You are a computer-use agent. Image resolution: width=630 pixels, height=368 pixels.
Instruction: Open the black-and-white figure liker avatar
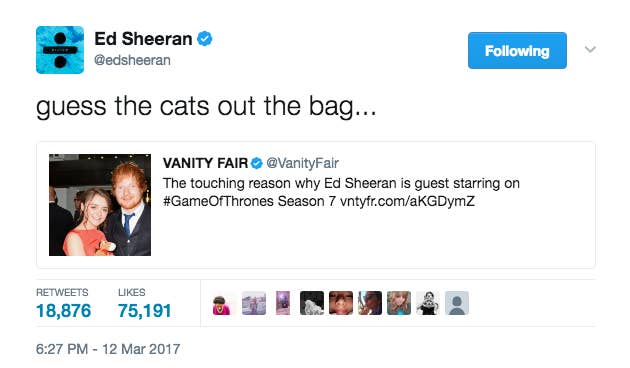[x=428, y=303]
